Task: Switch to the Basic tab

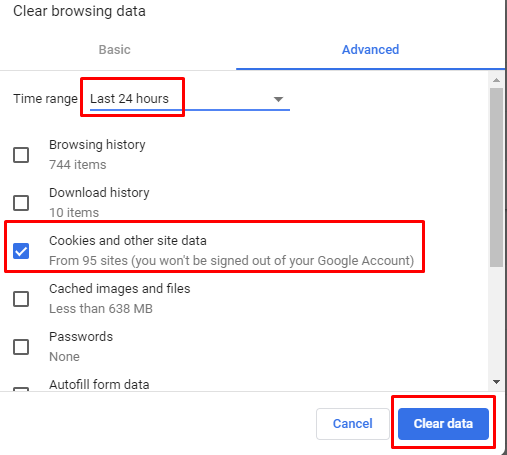Action: pos(115,50)
